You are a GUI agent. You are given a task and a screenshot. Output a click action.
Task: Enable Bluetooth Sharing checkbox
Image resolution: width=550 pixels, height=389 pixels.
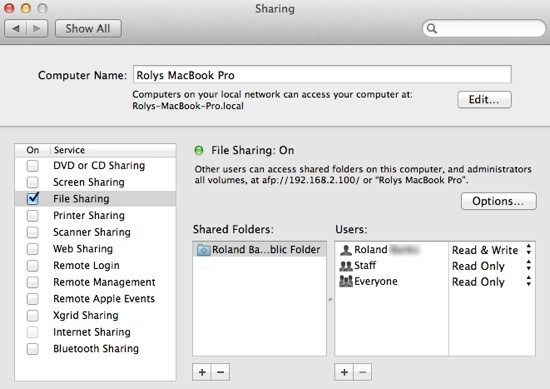click(x=33, y=349)
